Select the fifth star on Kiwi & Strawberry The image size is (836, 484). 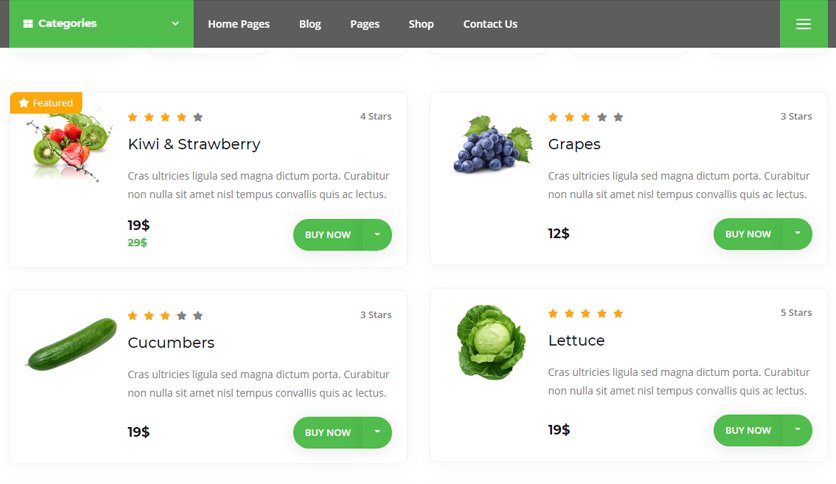click(x=198, y=117)
